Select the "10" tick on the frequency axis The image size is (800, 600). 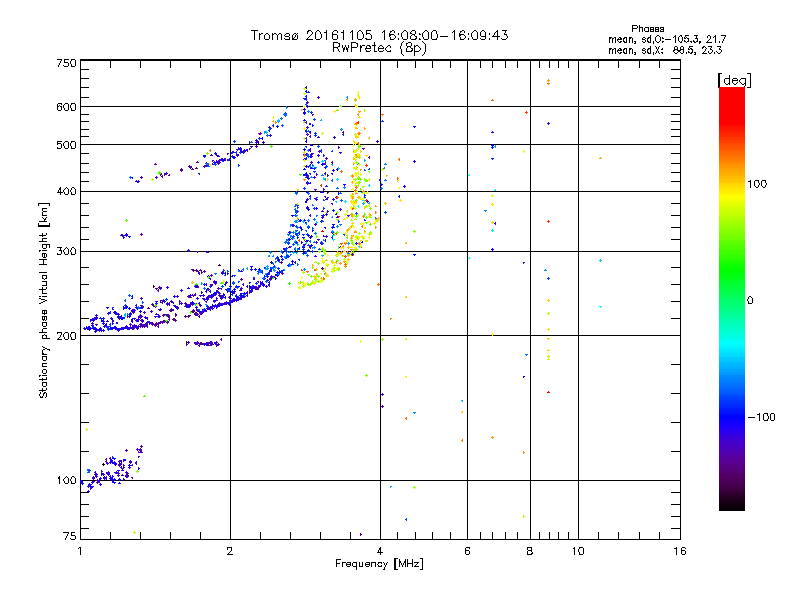578,551
